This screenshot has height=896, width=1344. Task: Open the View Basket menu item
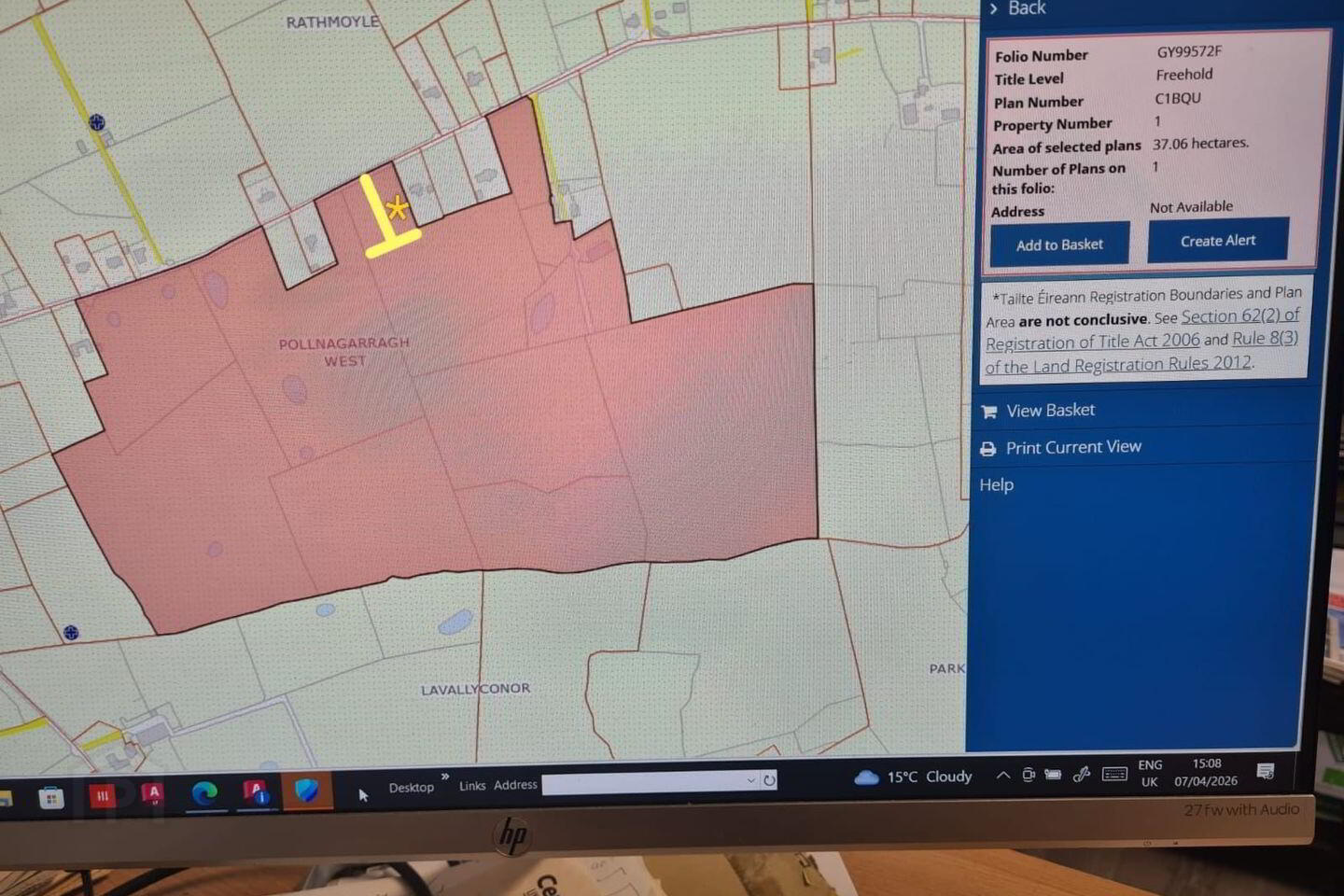(x=1050, y=411)
